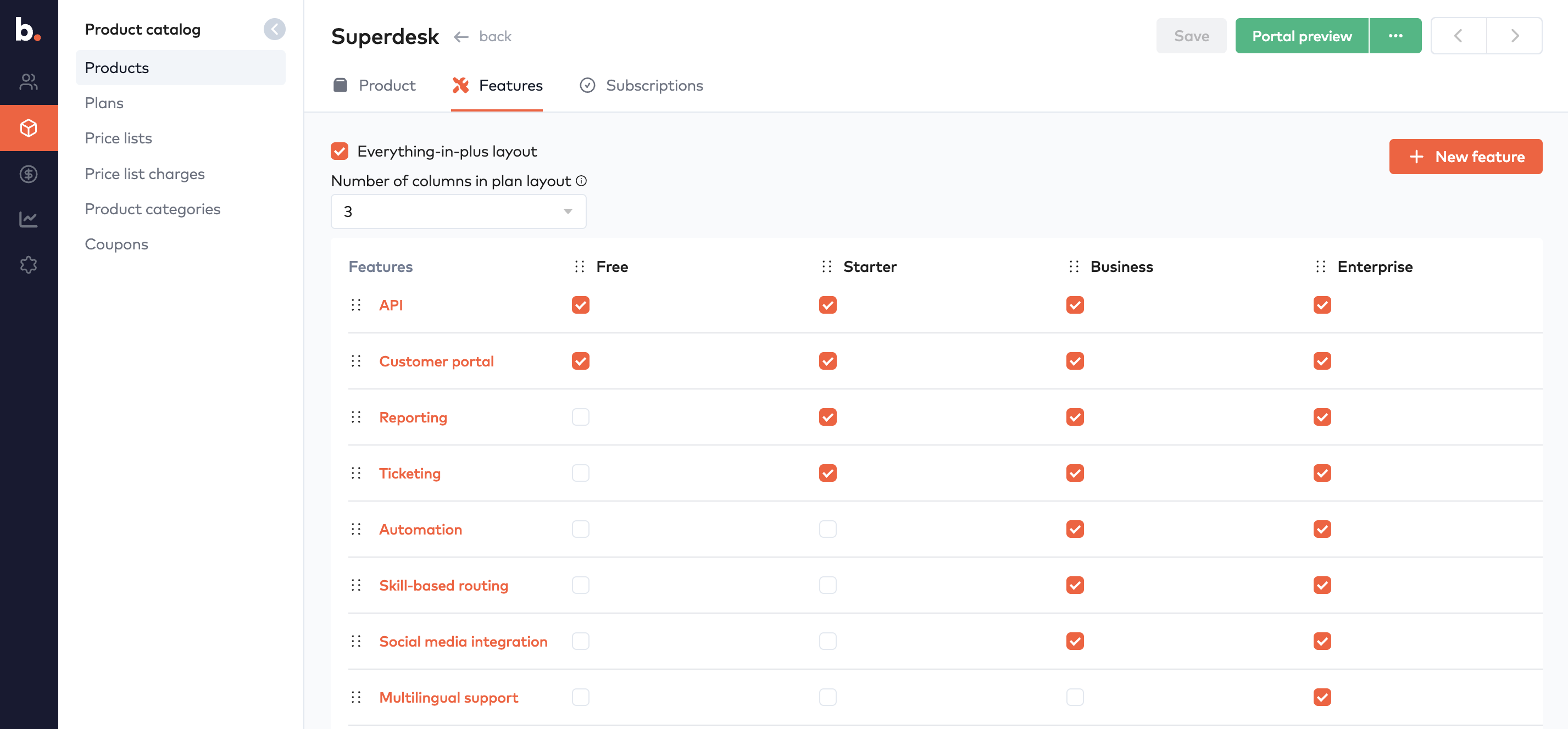
Task: Toggle Everything-in-plus layout checkbox
Action: [x=340, y=151]
